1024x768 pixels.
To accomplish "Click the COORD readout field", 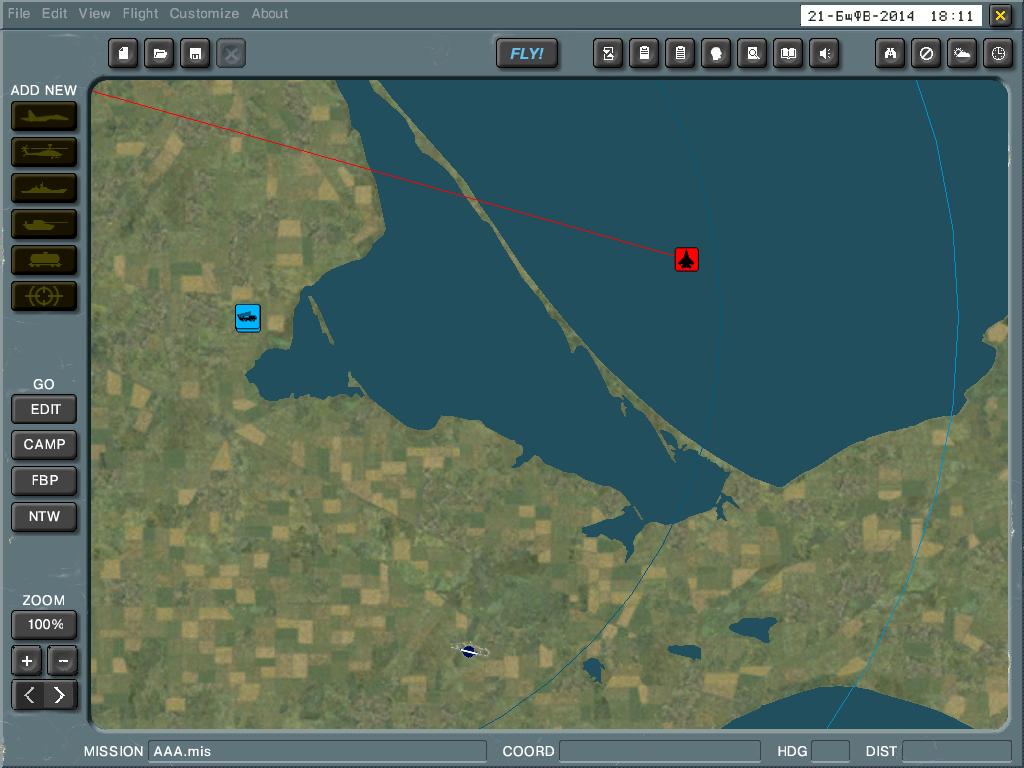I will point(660,751).
